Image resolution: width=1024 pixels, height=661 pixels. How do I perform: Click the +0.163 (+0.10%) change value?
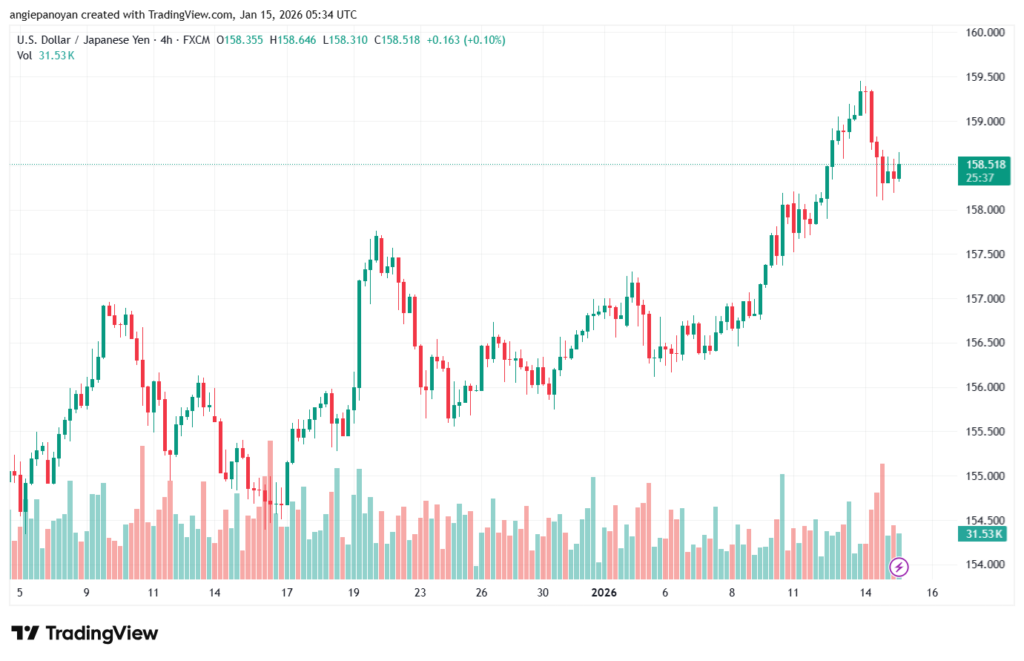466,40
